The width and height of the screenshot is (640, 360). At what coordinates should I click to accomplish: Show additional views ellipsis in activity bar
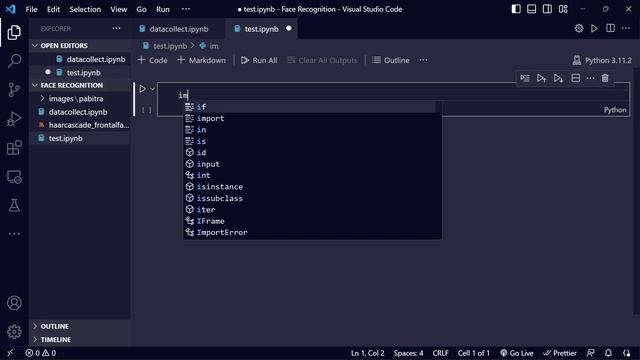14,234
